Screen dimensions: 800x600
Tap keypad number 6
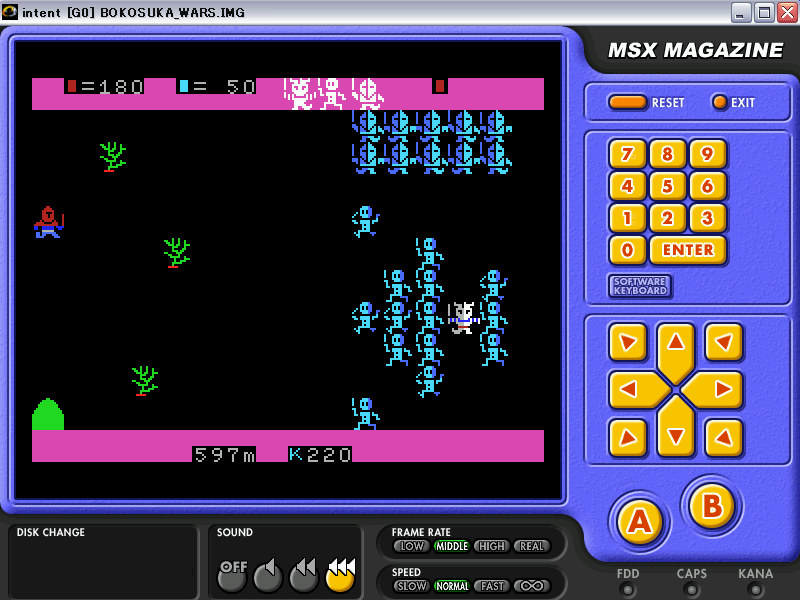(707, 186)
